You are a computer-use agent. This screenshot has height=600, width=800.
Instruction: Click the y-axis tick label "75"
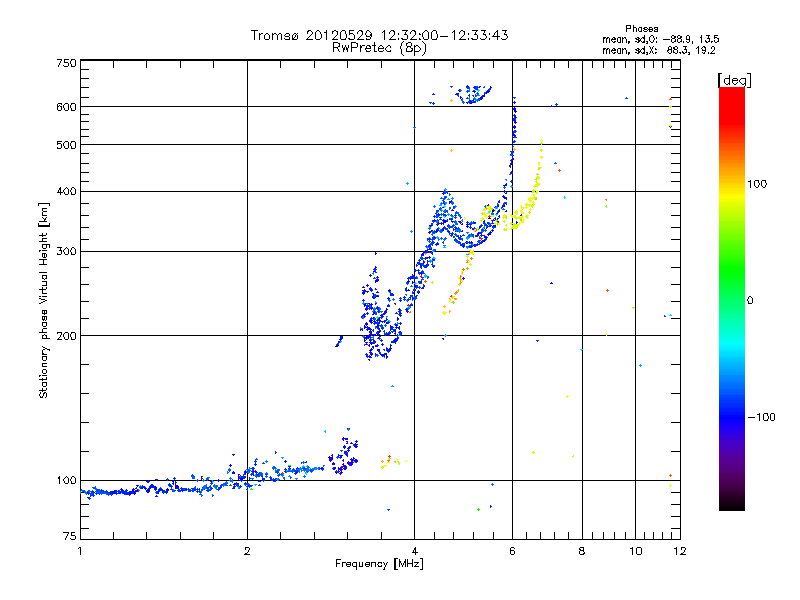(70, 536)
